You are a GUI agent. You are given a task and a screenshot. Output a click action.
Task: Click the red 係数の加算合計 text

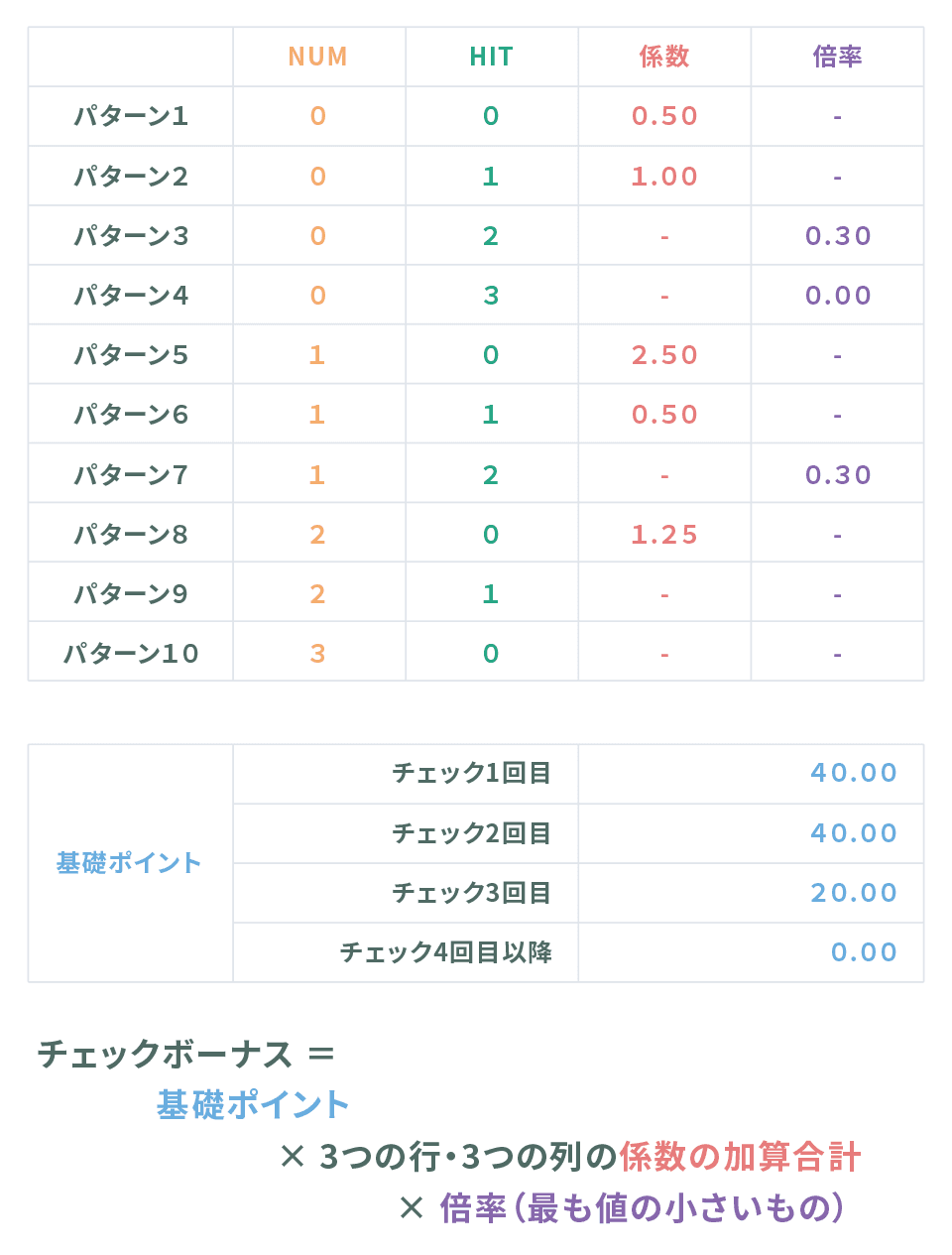pos(741,1157)
